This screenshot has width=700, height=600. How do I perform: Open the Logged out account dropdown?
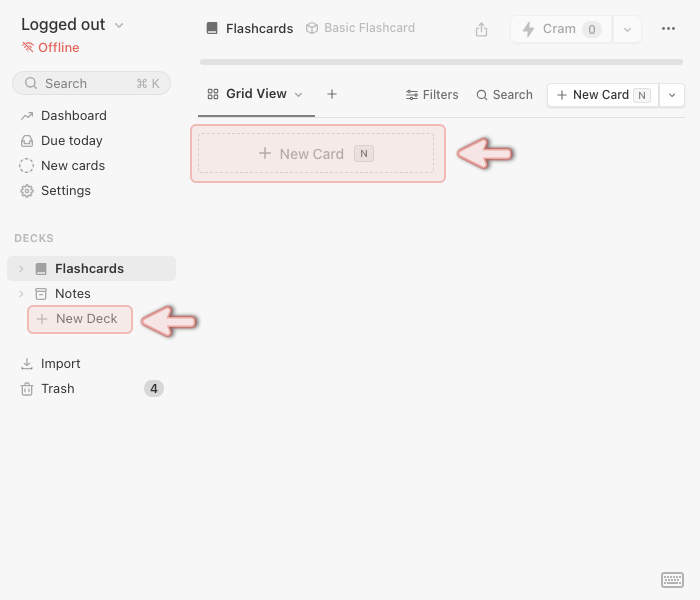[72, 25]
